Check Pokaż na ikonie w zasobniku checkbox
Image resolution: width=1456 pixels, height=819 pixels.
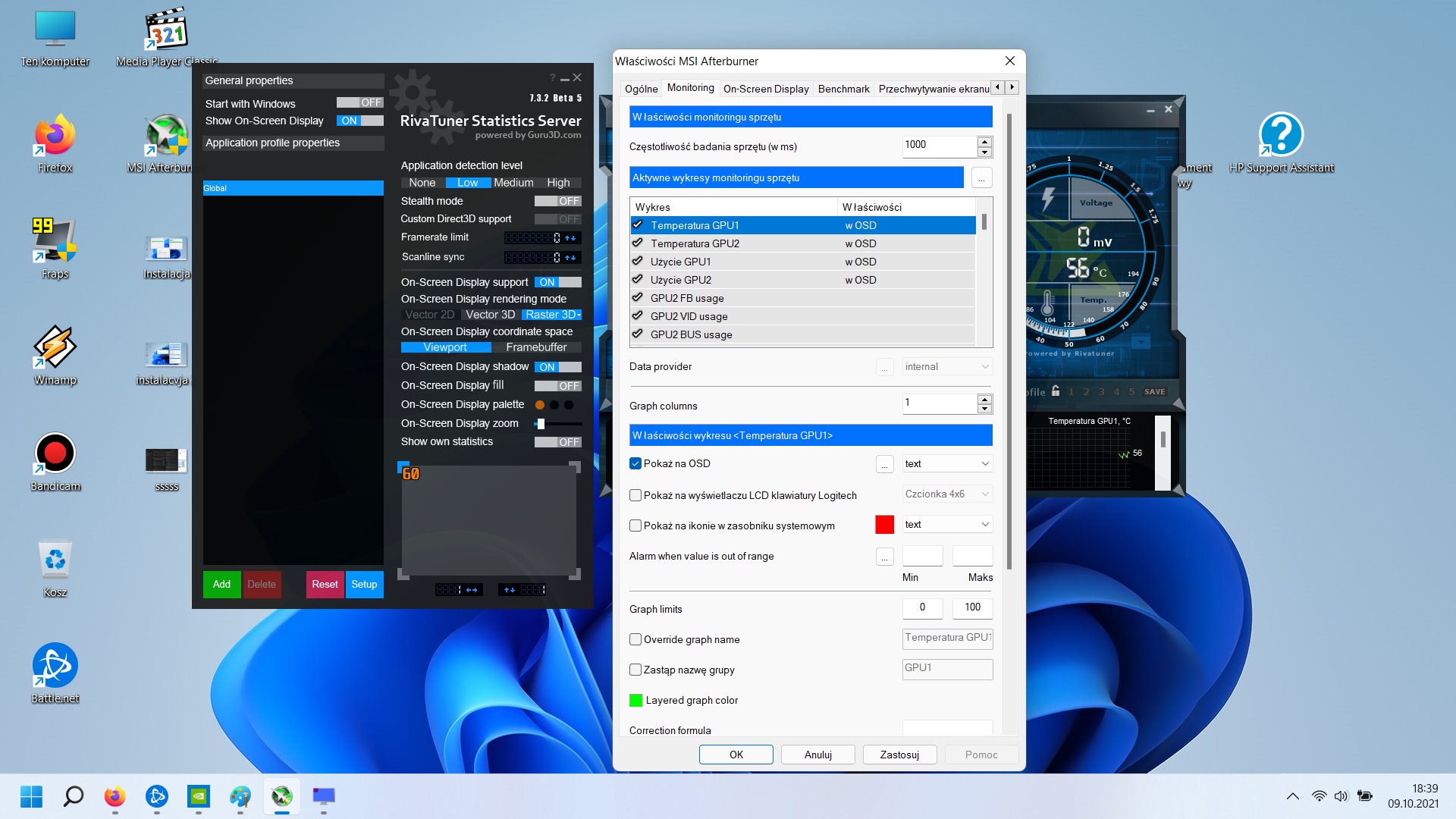click(x=635, y=526)
